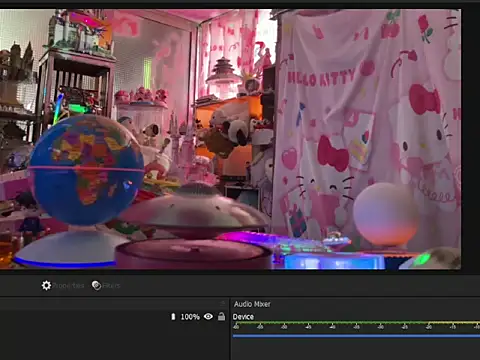480x360 pixels.
Task: Click the Properties text label
Action: tap(68, 286)
